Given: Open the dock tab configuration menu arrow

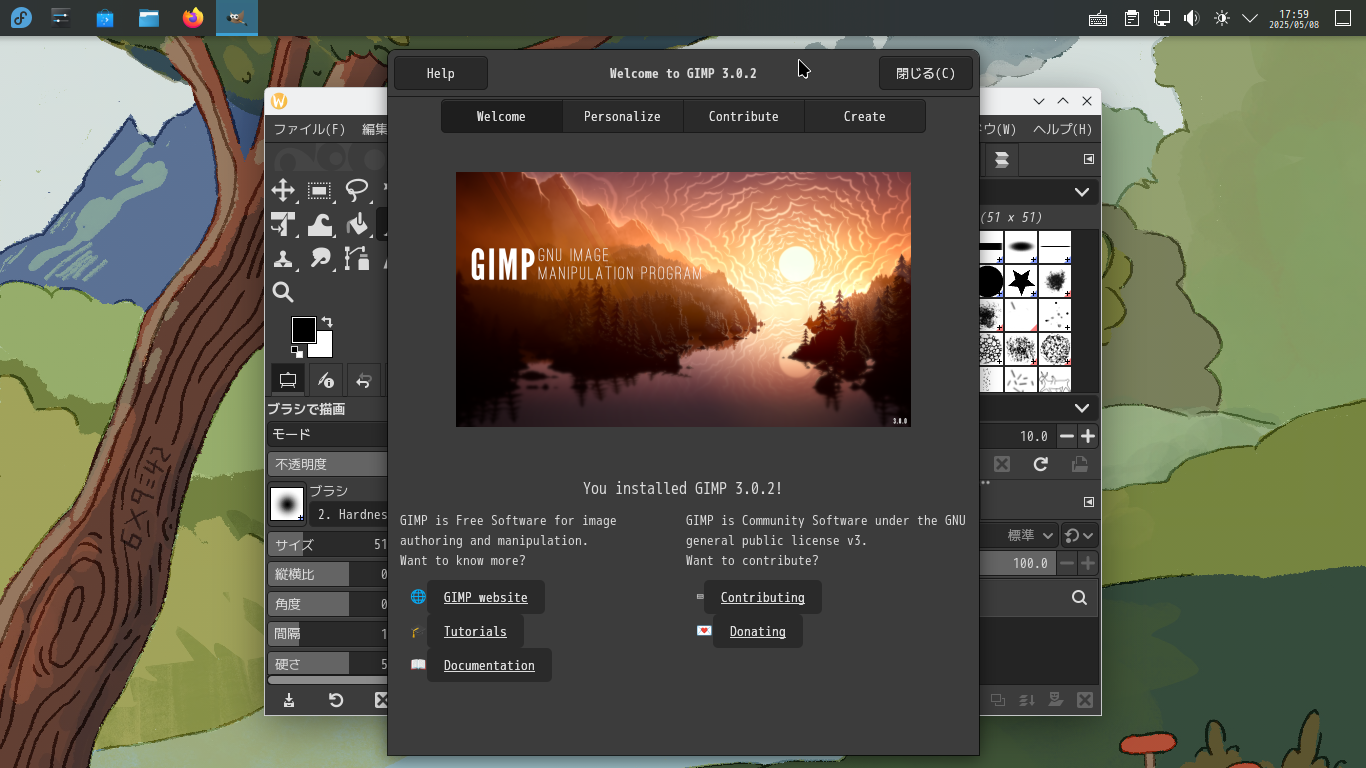Looking at the screenshot, I should pos(1089,159).
